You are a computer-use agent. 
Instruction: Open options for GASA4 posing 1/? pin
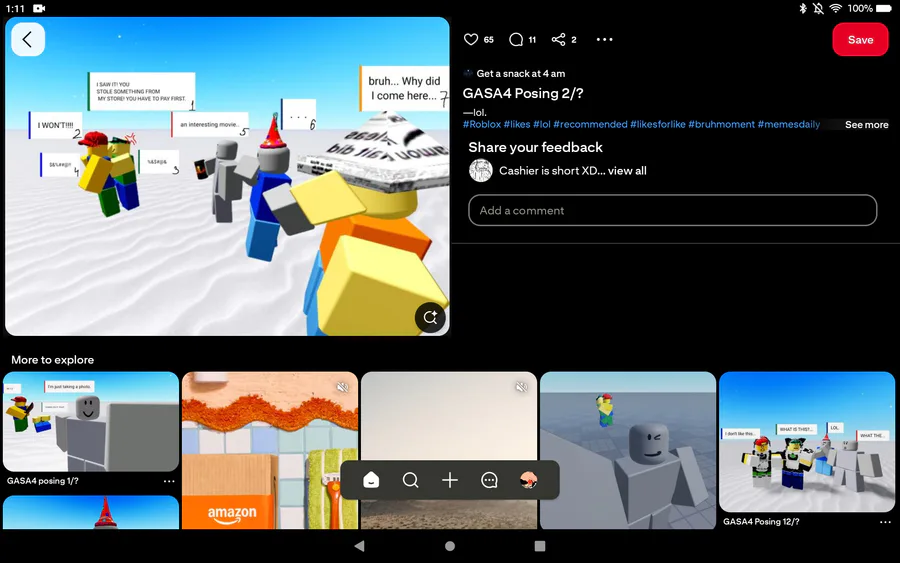tap(169, 481)
